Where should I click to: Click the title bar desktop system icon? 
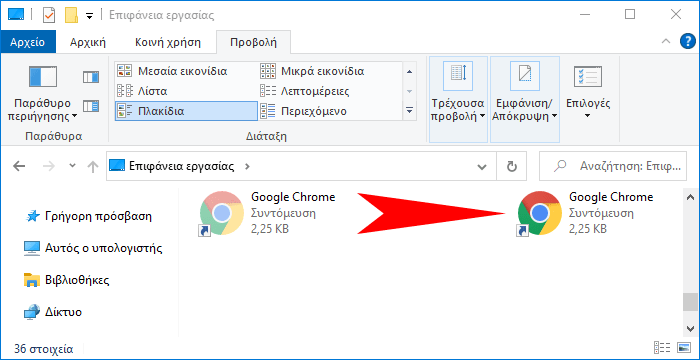pyautogui.click(x=16, y=15)
